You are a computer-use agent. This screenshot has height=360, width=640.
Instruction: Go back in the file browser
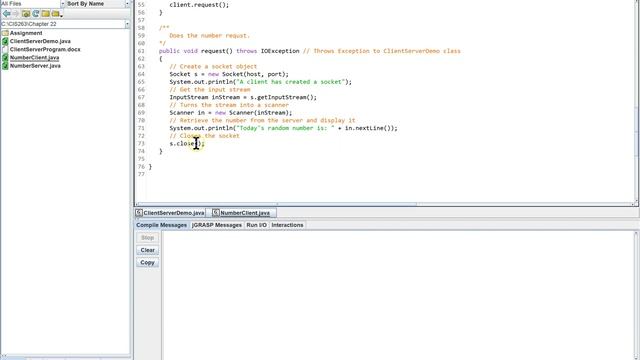coord(7,13)
